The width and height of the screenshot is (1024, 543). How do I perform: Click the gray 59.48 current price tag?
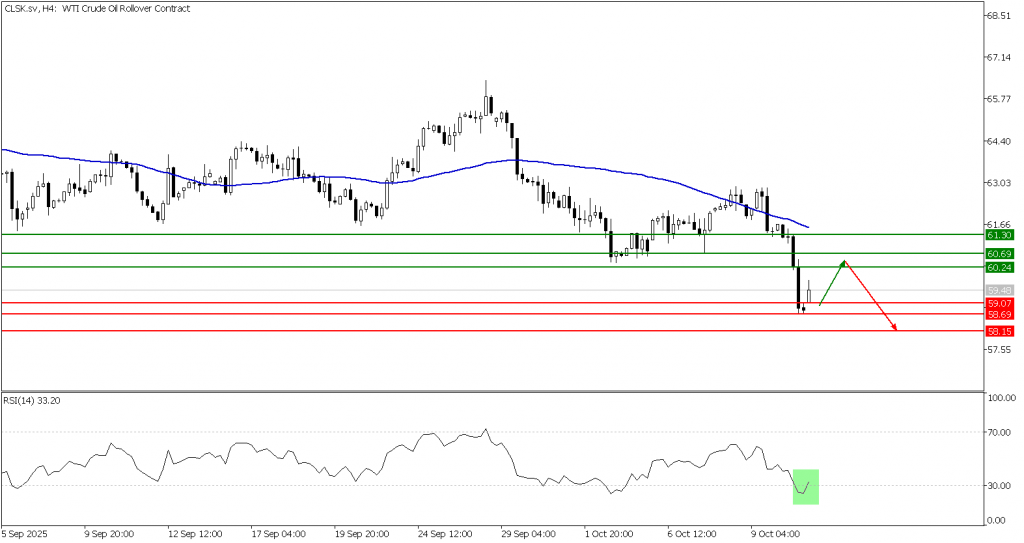click(999, 290)
